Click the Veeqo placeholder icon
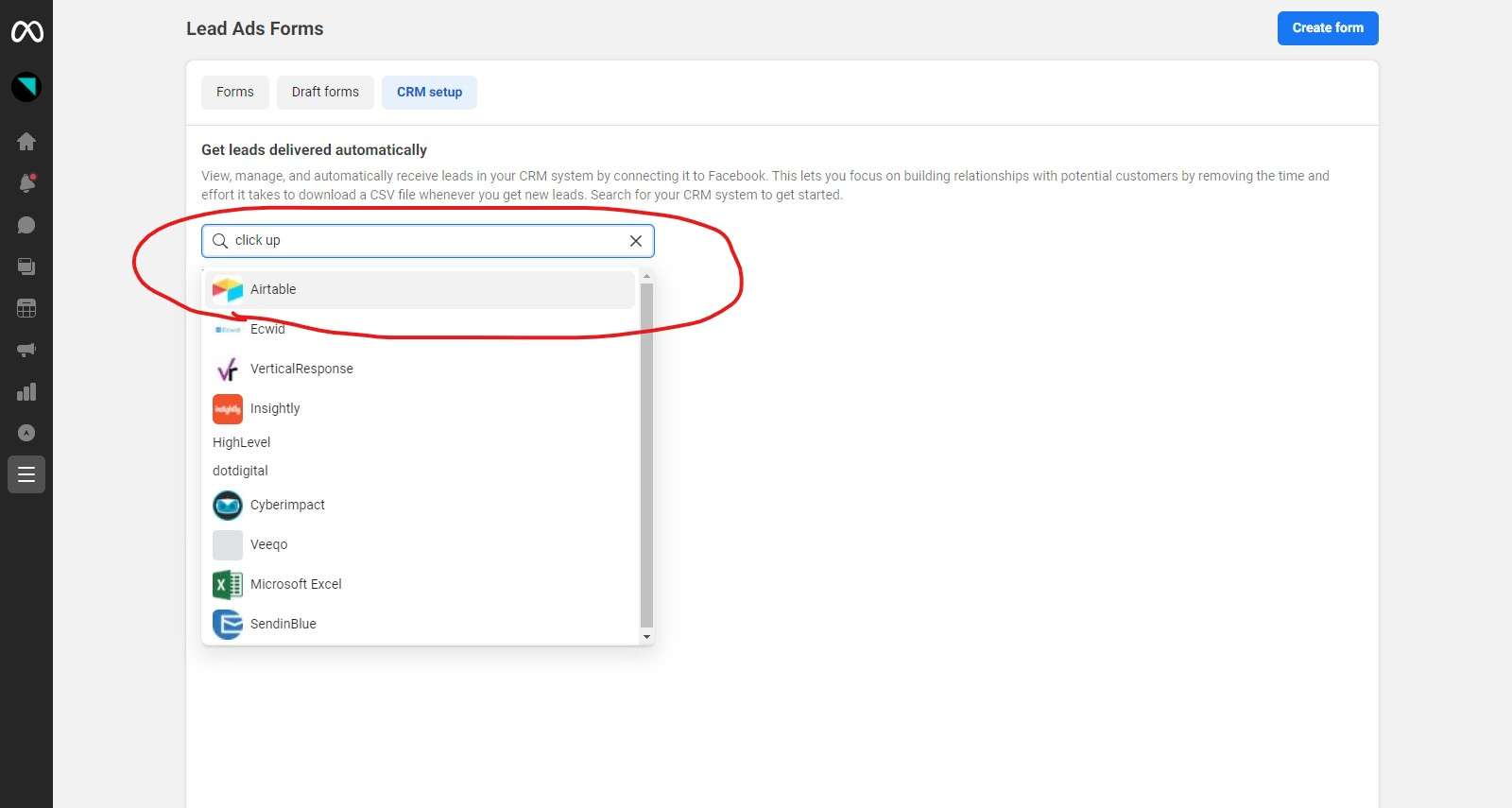The image size is (1512, 808). (228, 545)
